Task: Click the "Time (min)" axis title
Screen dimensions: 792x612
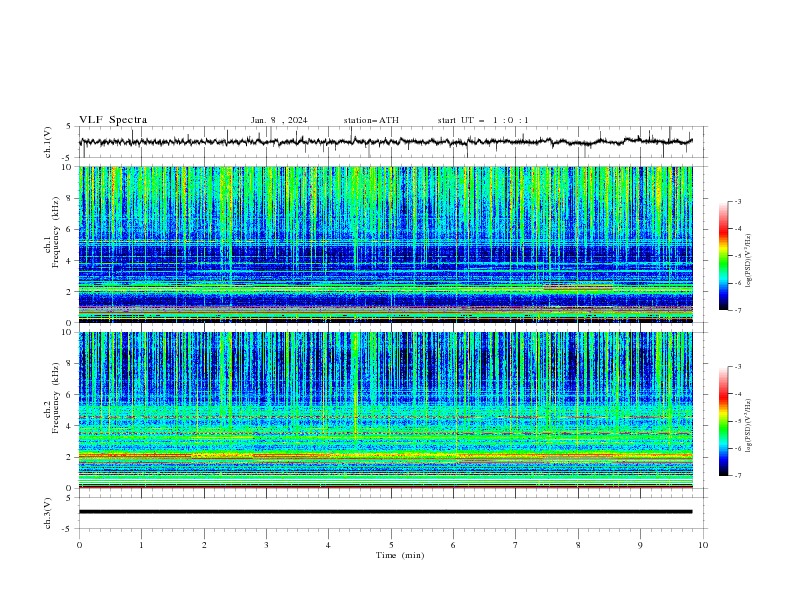Action: point(400,555)
